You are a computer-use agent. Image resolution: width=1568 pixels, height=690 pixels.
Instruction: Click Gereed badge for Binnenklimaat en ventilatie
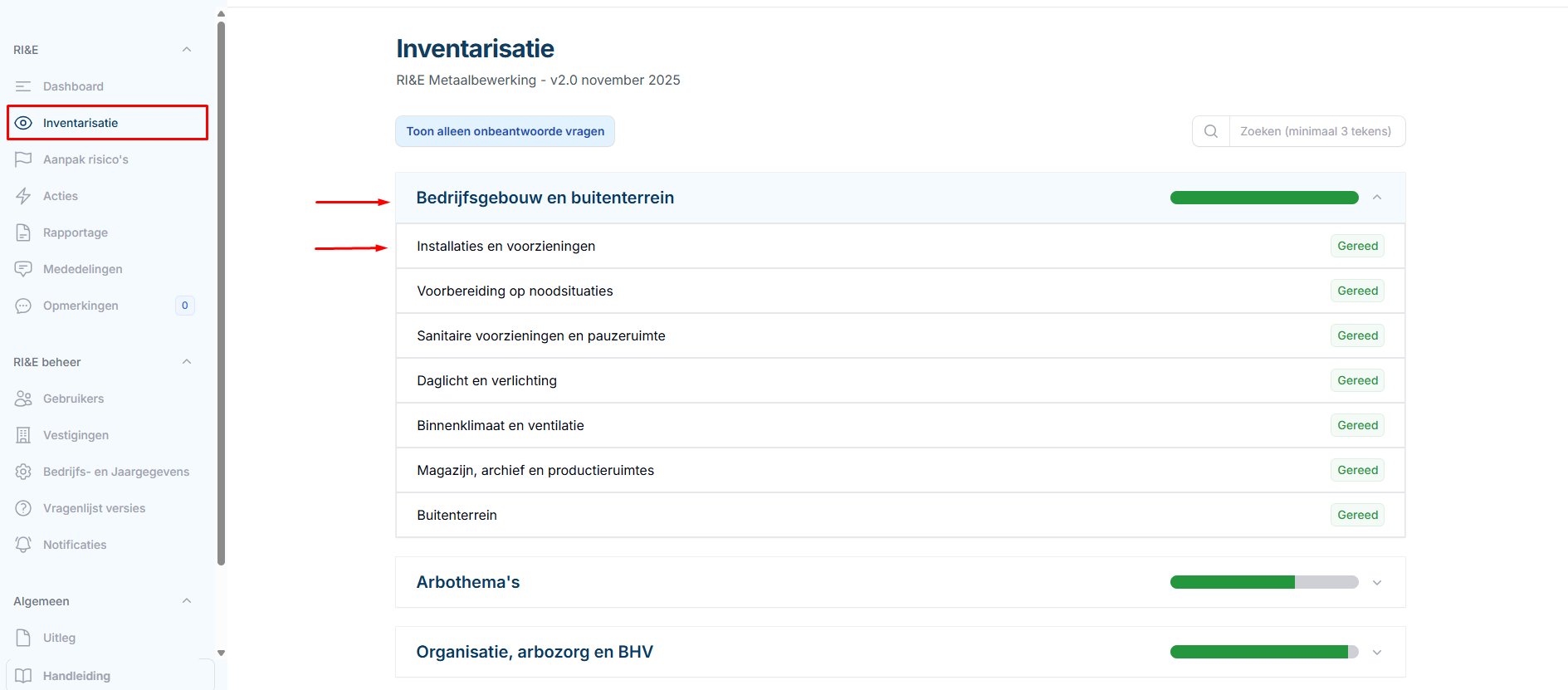[x=1357, y=425]
